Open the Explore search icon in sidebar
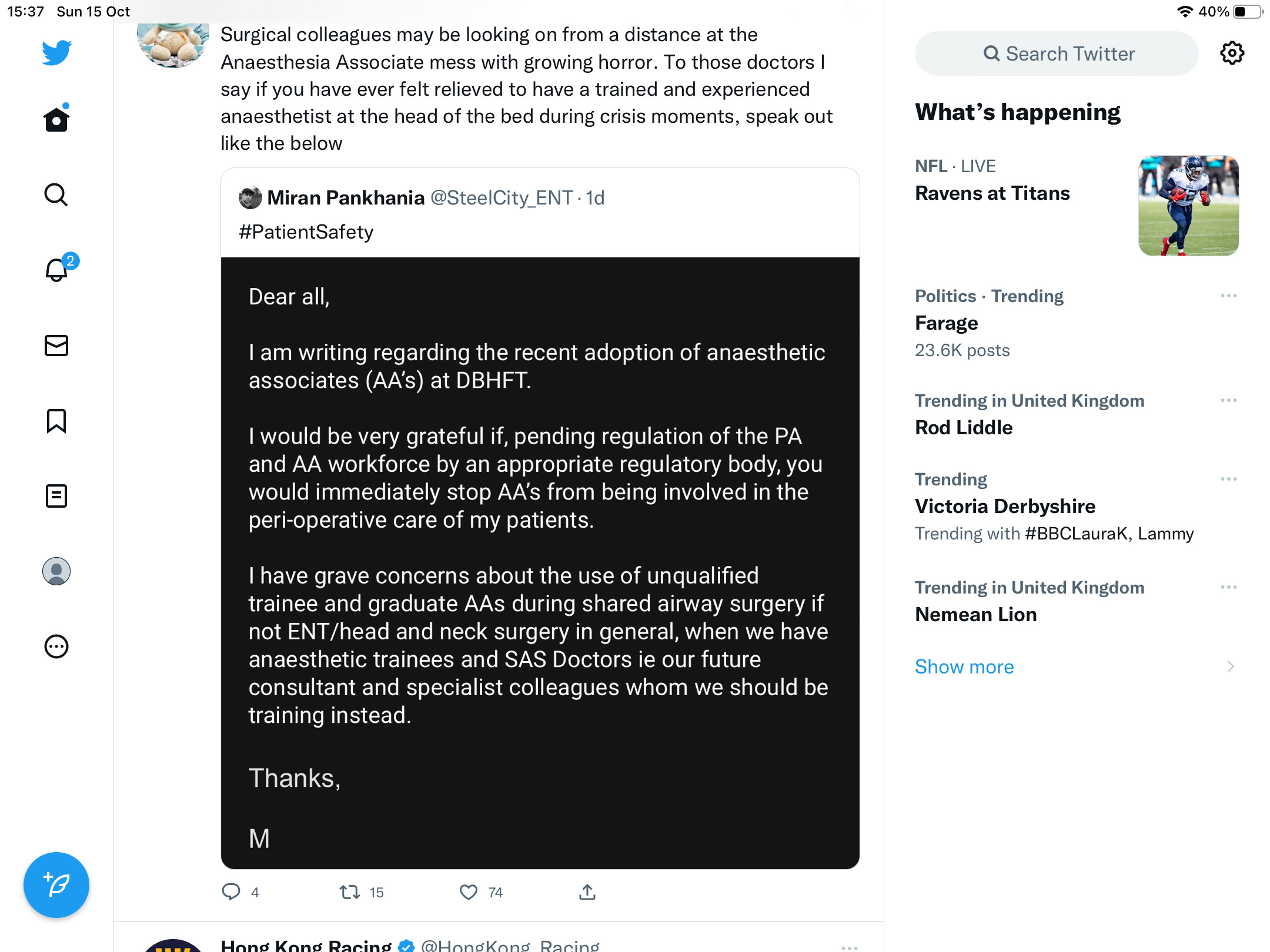Viewport: 1270px width, 952px height. 56,195
